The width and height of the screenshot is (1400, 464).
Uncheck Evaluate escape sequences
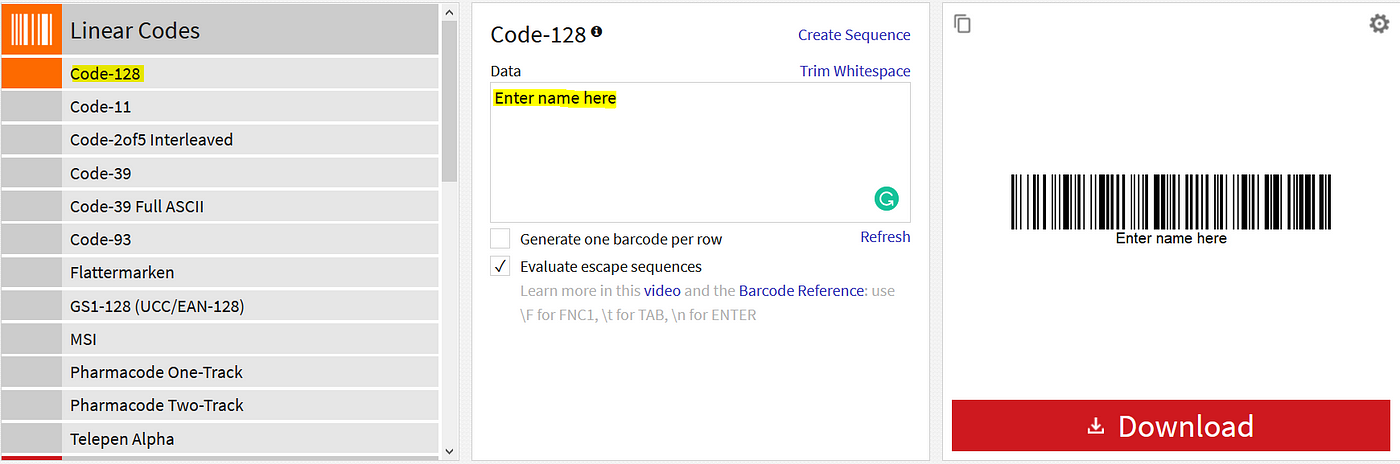500,266
